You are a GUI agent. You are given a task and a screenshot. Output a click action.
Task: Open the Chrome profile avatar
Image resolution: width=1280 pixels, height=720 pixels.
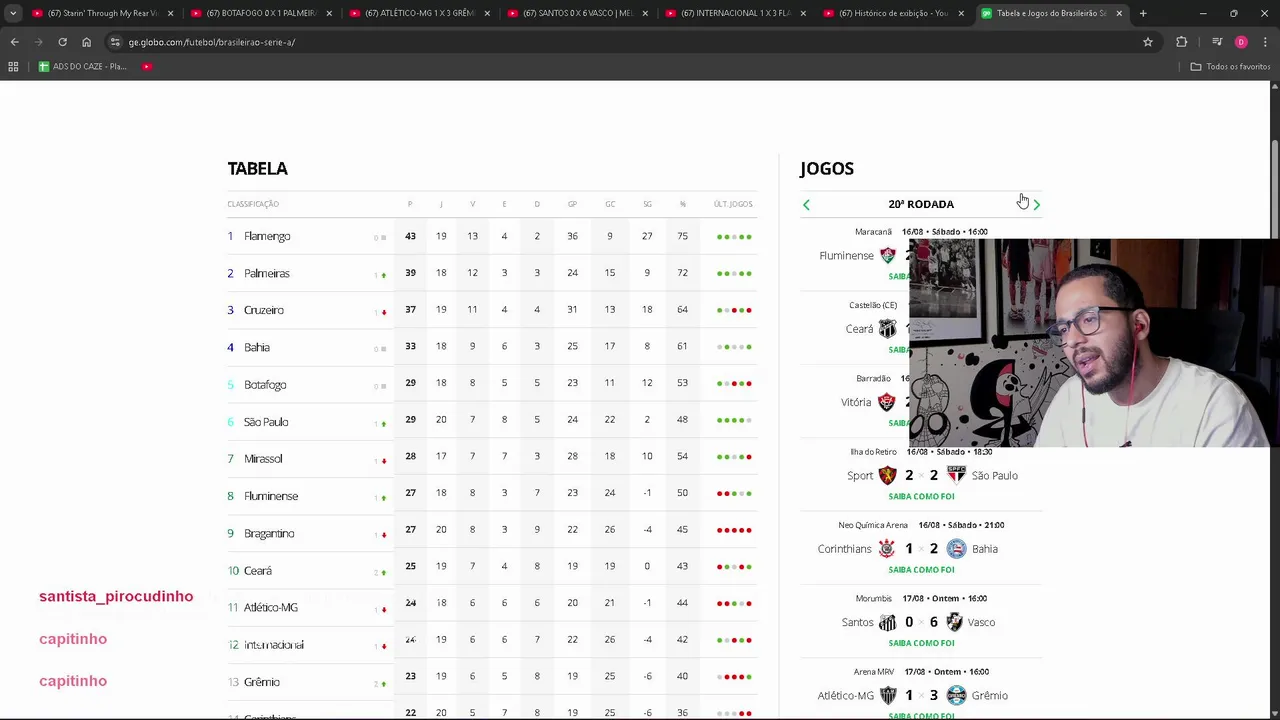point(1241,42)
